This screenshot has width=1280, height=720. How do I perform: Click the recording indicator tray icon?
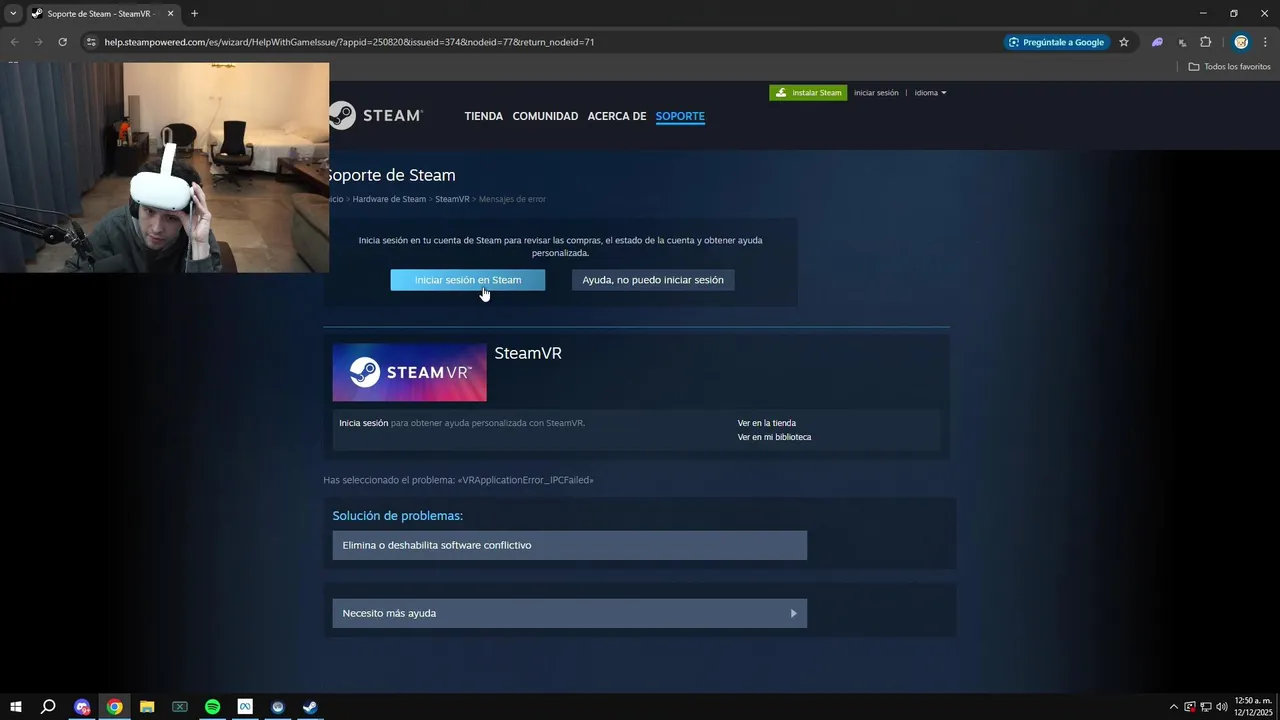coord(1190,707)
